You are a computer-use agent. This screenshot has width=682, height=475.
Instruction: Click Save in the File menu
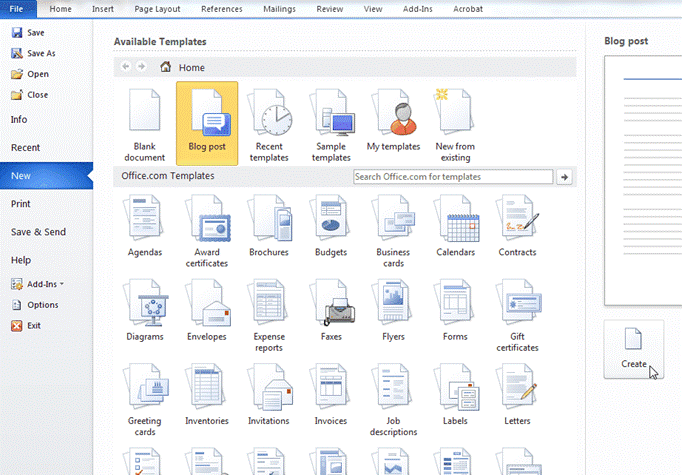coord(28,33)
